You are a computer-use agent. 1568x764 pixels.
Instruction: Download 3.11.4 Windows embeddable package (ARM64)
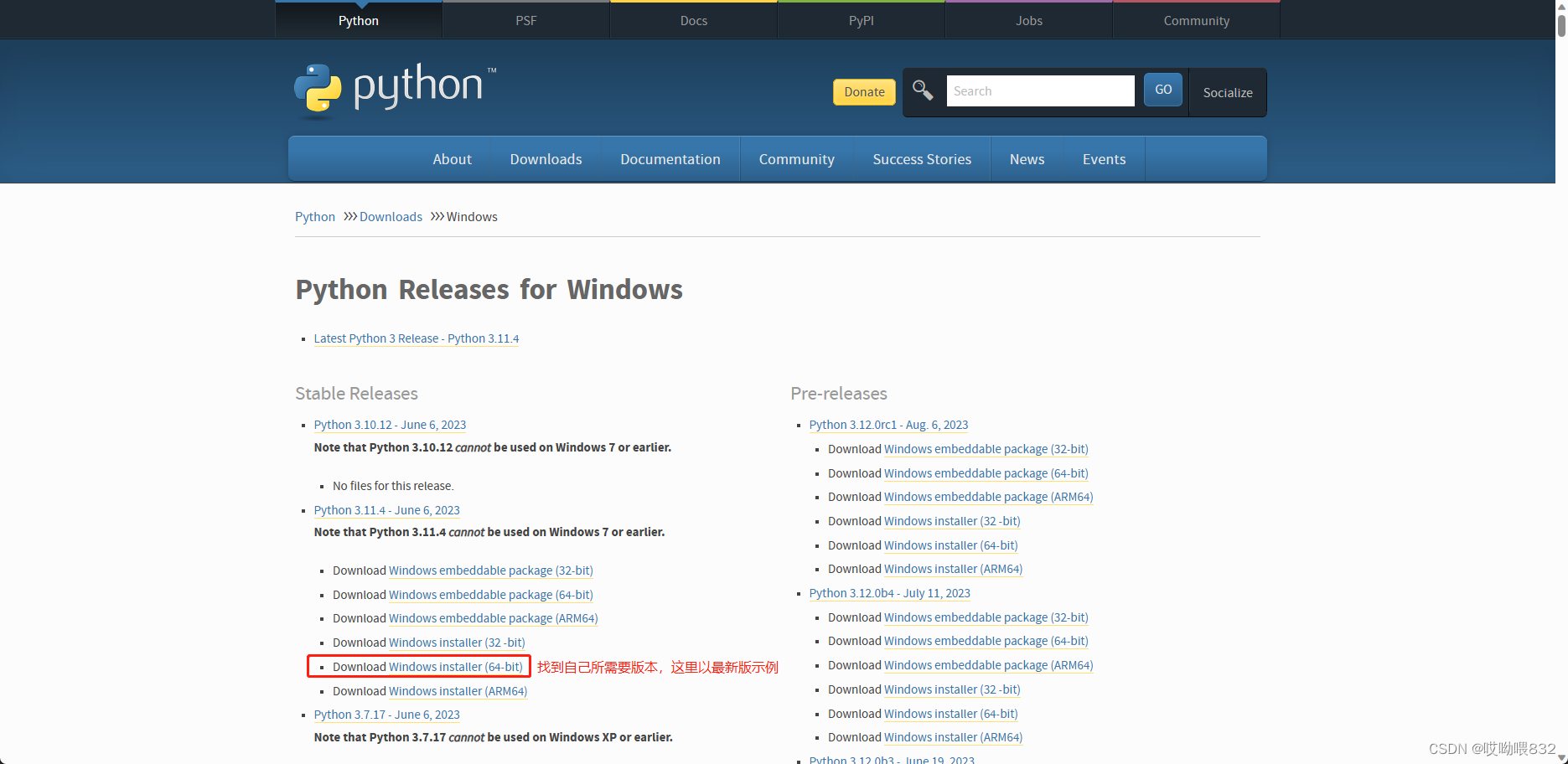pyautogui.click(x=494, y=618)
